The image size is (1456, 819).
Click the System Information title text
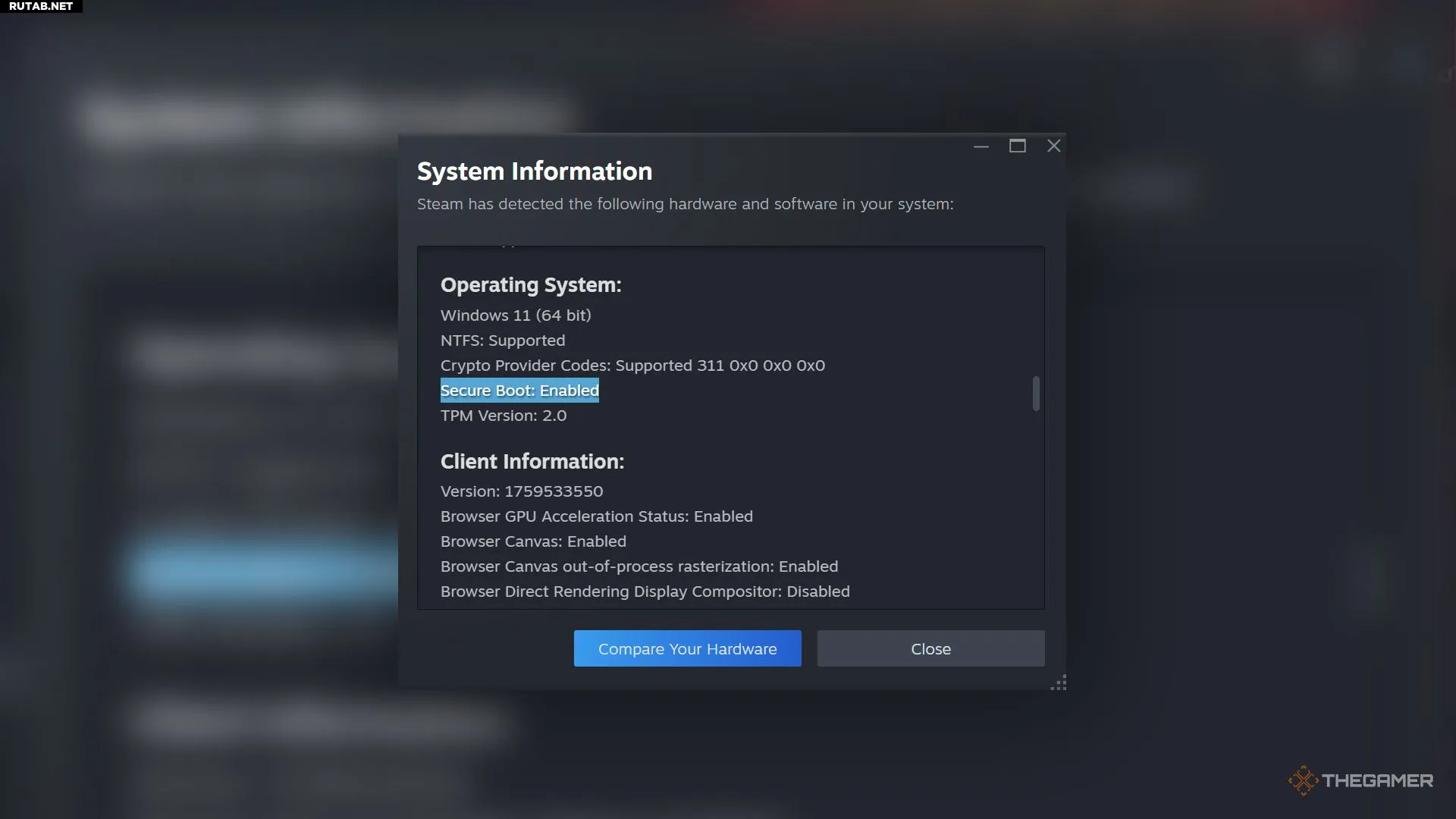pyautogui.click(x=535, y=171)
